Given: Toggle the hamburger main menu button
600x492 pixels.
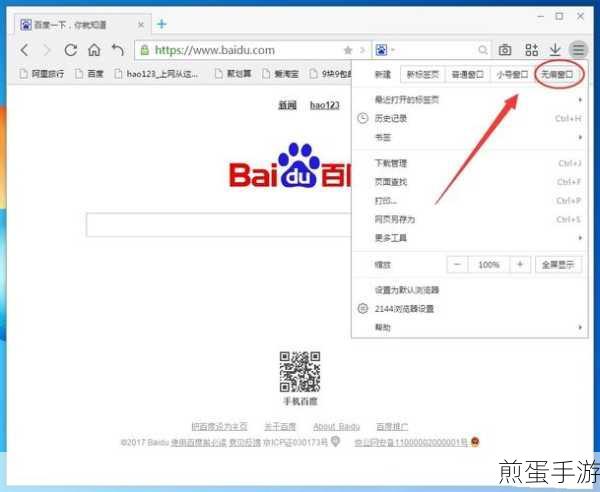Looking at the screenshot, I should pos(578,49).
